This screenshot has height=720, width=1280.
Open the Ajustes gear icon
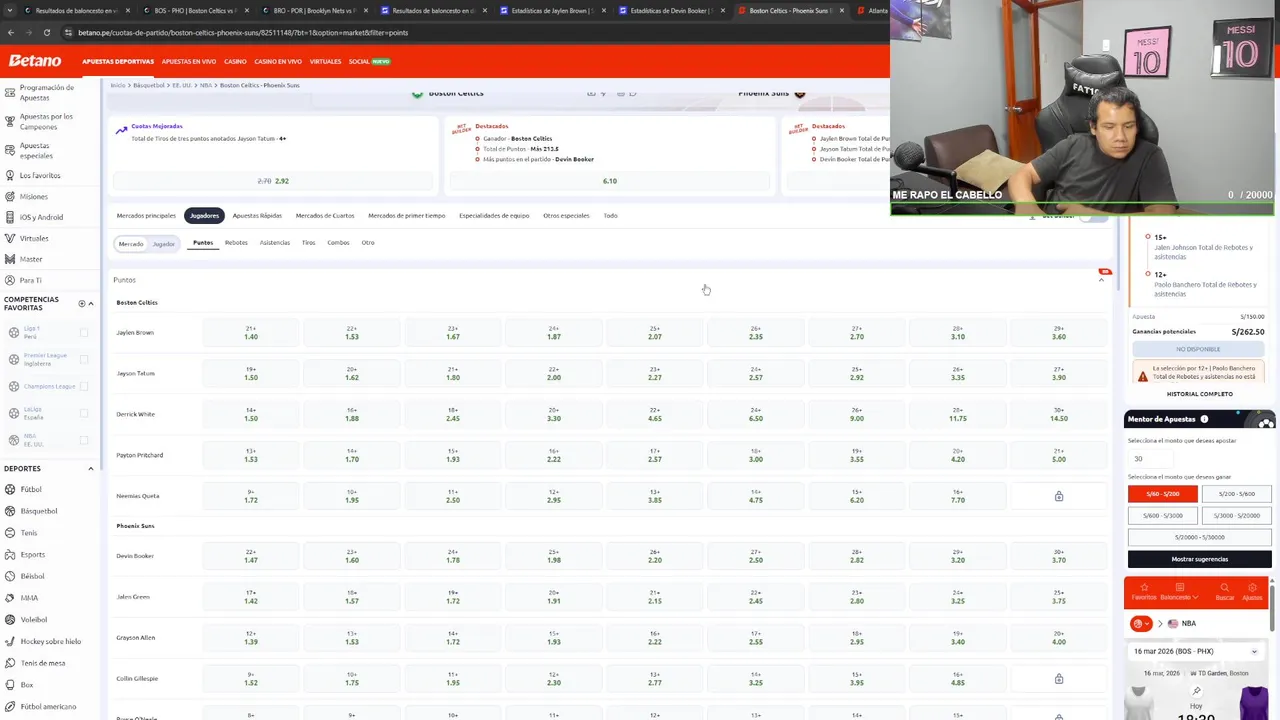[x=1252, y=588]
